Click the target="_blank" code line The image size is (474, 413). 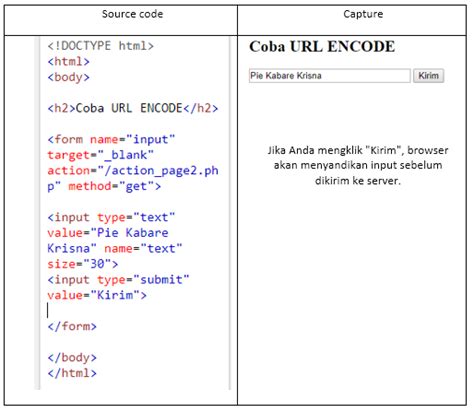(x=100, y=155)
